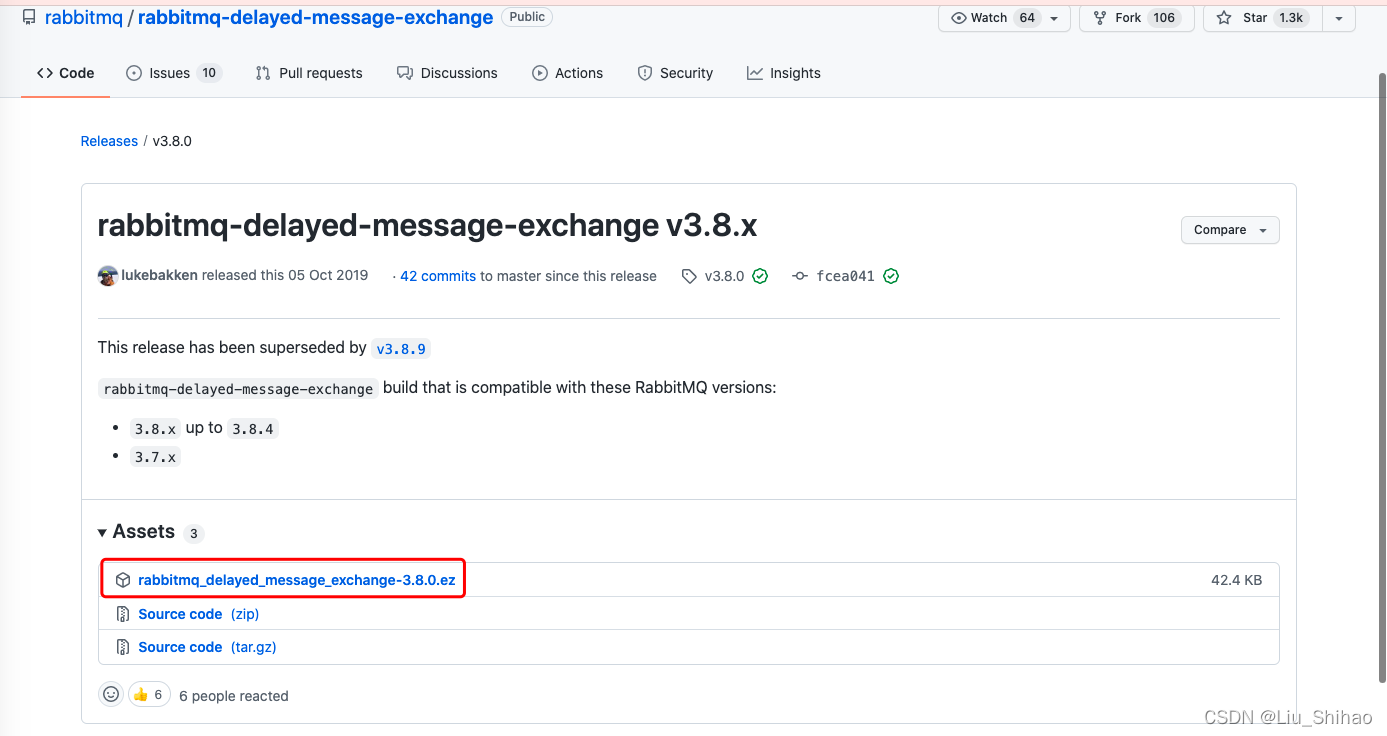This screenshot has height=736, width=1387.
Task: Open the emoji reaction picker smiley
Action: [x=111, y=694]
